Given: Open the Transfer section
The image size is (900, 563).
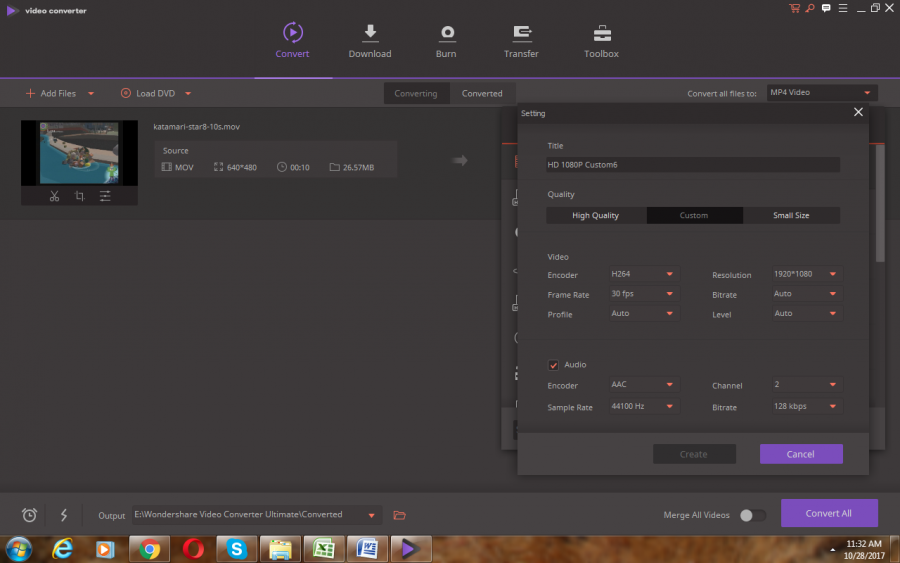Looking at the screenshot, I should click(521, 41).
